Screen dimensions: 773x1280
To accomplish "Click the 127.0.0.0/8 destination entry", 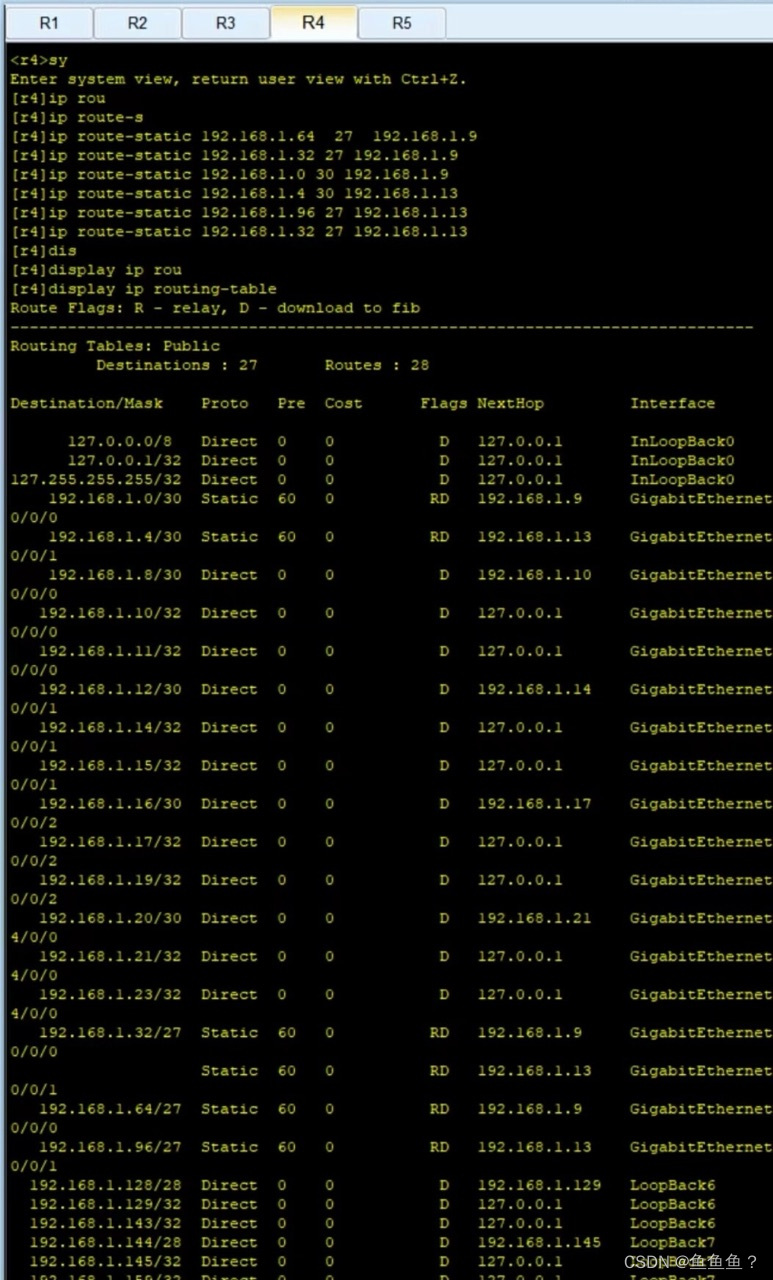I will tap(124, 442).
